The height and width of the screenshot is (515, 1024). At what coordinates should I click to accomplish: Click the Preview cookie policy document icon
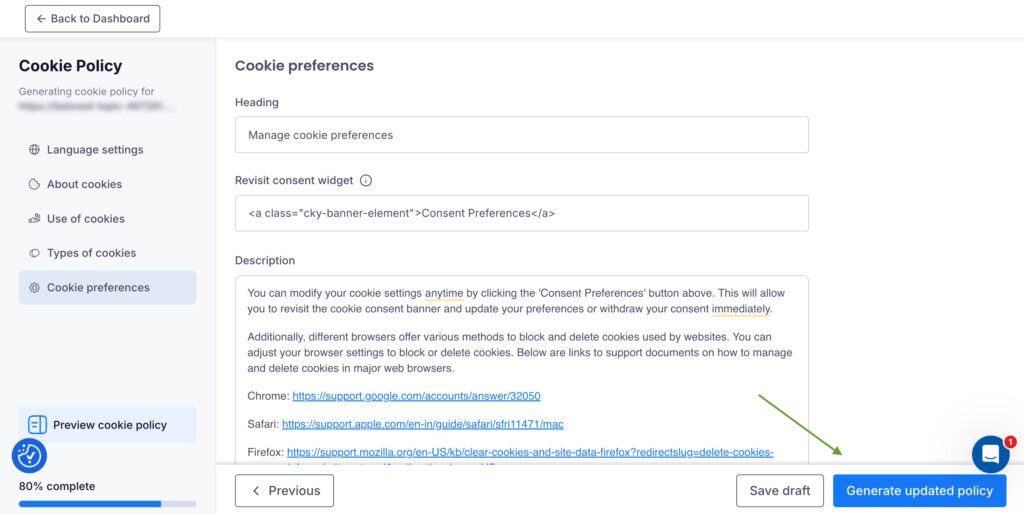tap(38, 425)
